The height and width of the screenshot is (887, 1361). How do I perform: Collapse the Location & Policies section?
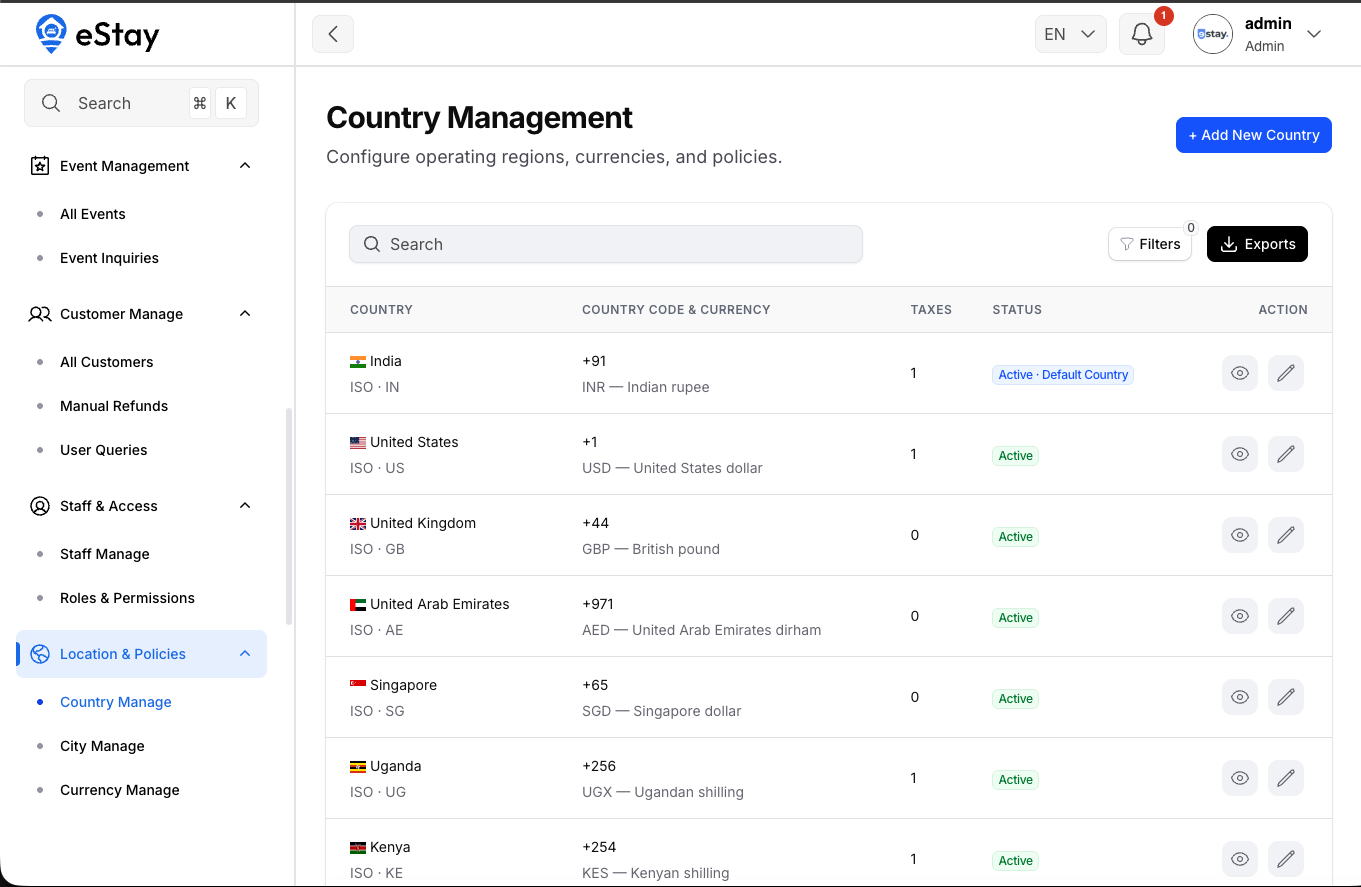[245, 654]
